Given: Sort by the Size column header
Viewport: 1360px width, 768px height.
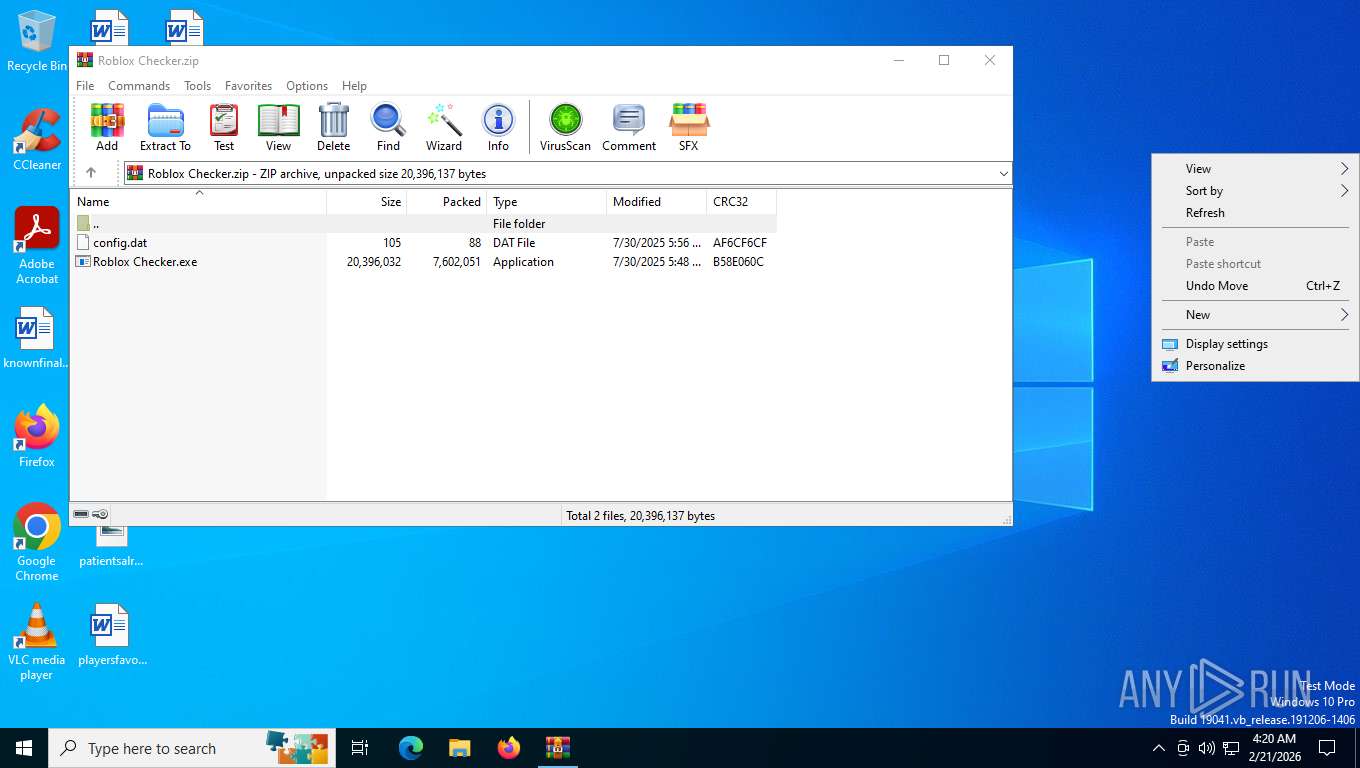Looking at the screenshot, I should tap(367, 202).
